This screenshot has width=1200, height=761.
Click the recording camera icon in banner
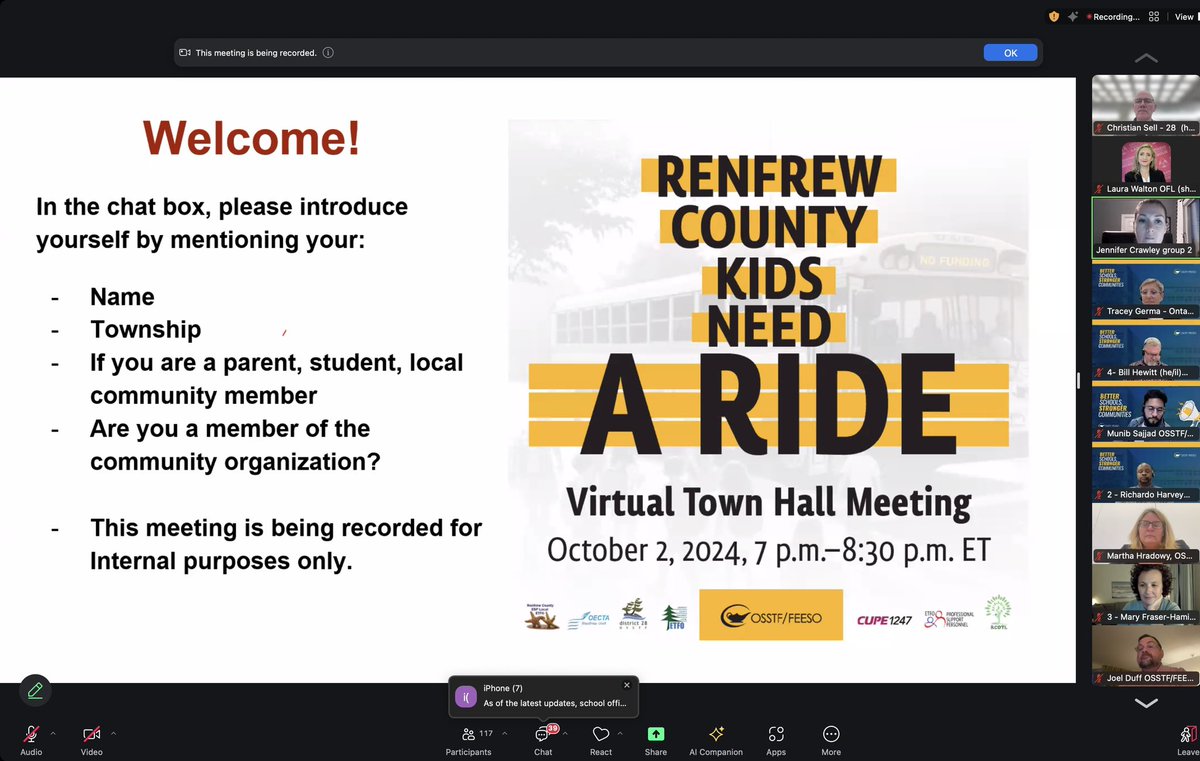185,53
